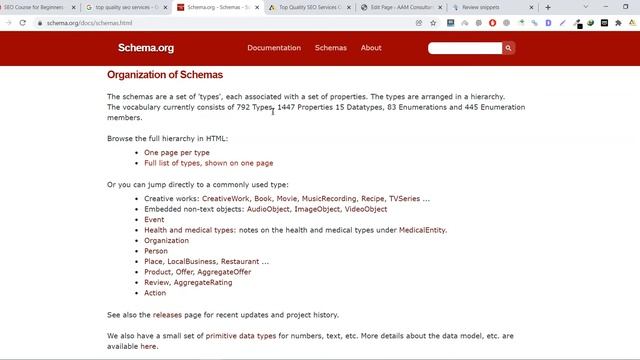Open the link chain extension icon
Image resolution: width=640 pixels, height=360 pixels.
point(535,23)
